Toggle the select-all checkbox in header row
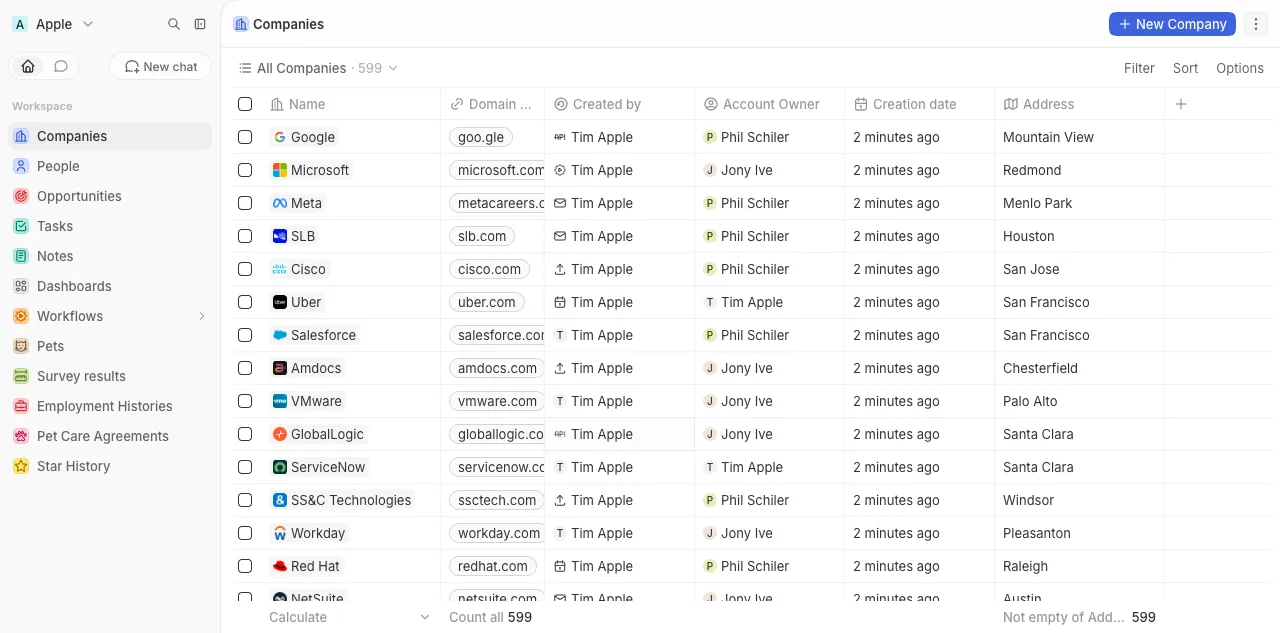The height and width of the screenshot is (633, 1280). pos(245,104)
